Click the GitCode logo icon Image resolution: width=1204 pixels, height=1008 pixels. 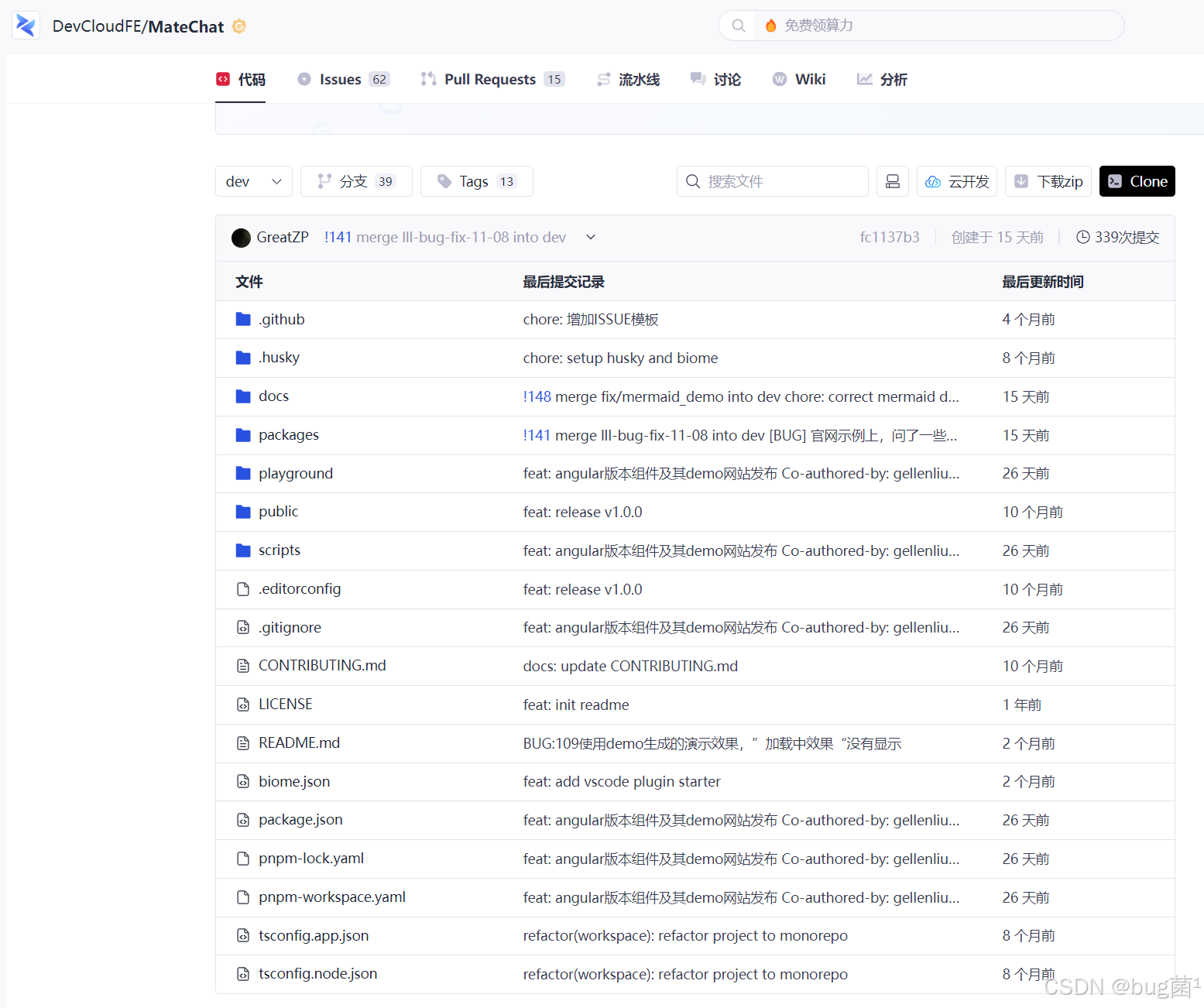(x=26, y=26)
